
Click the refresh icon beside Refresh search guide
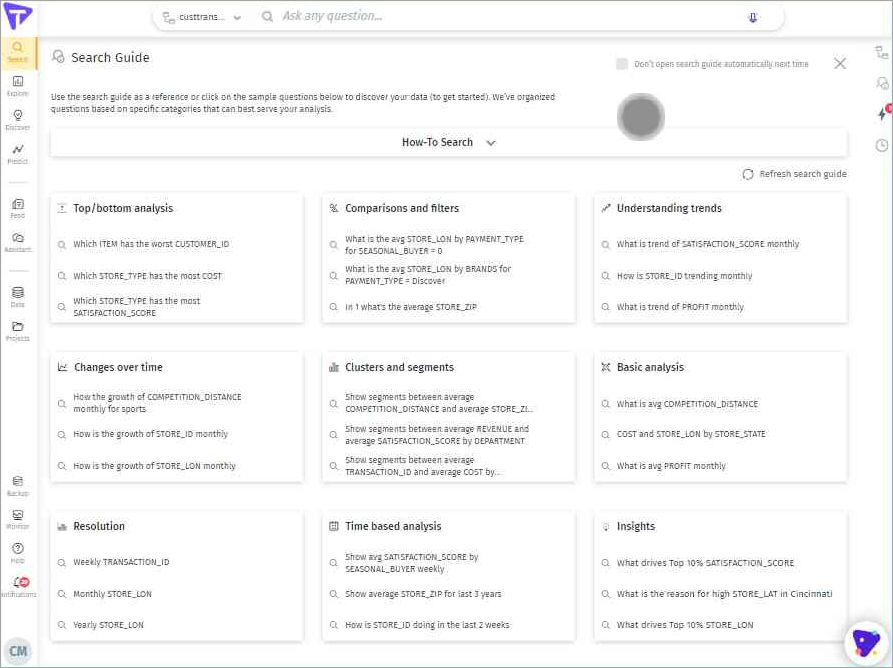[x=748, y=174]
